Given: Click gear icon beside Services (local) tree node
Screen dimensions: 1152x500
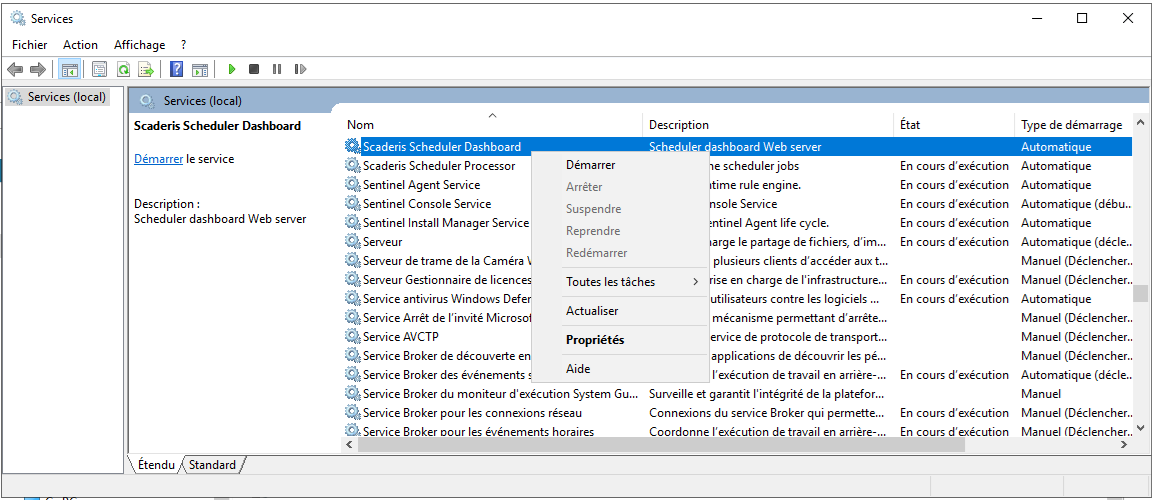Looking at the screenshot, I should (15, 97).
